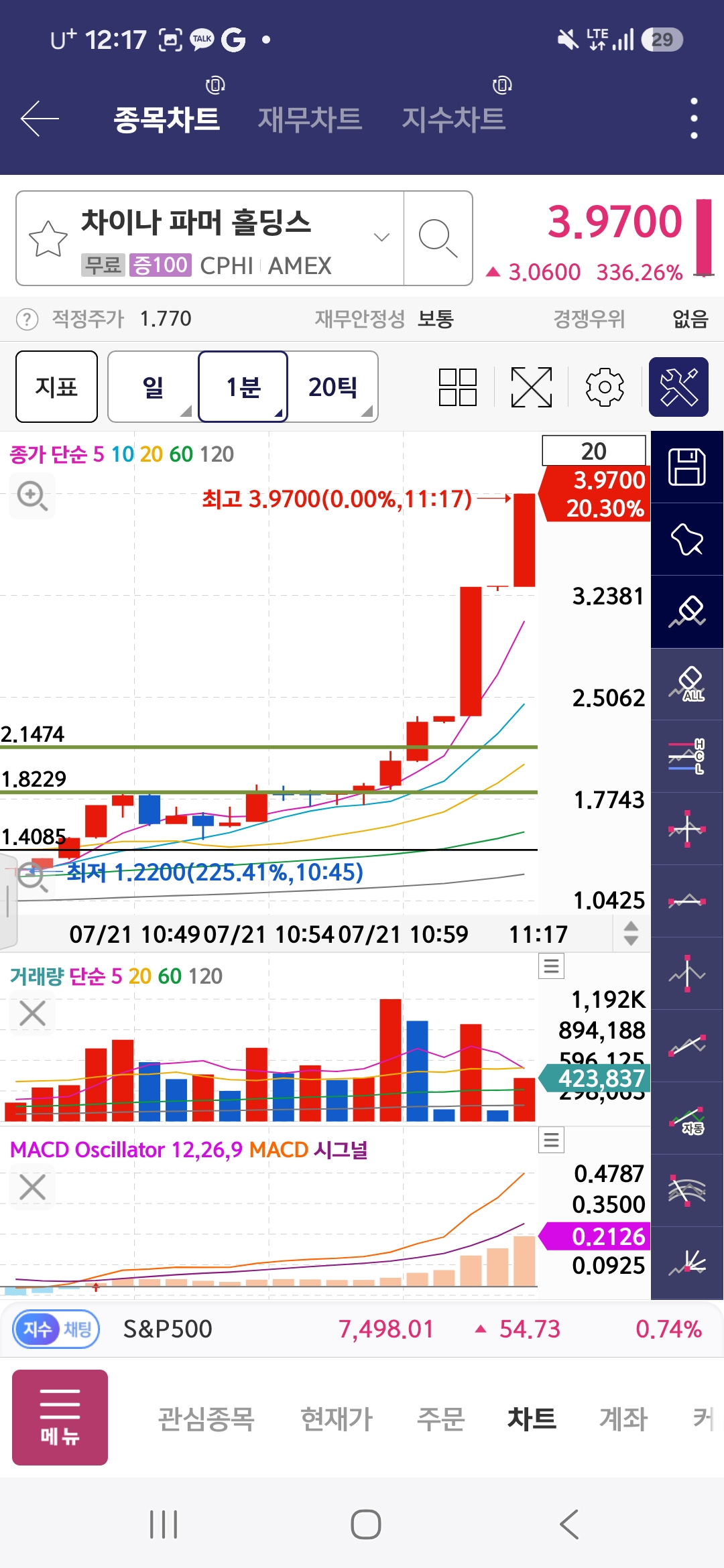724x1568 pixels.
Task: Select the fan lines tool icon
Action: (687, 1263)
